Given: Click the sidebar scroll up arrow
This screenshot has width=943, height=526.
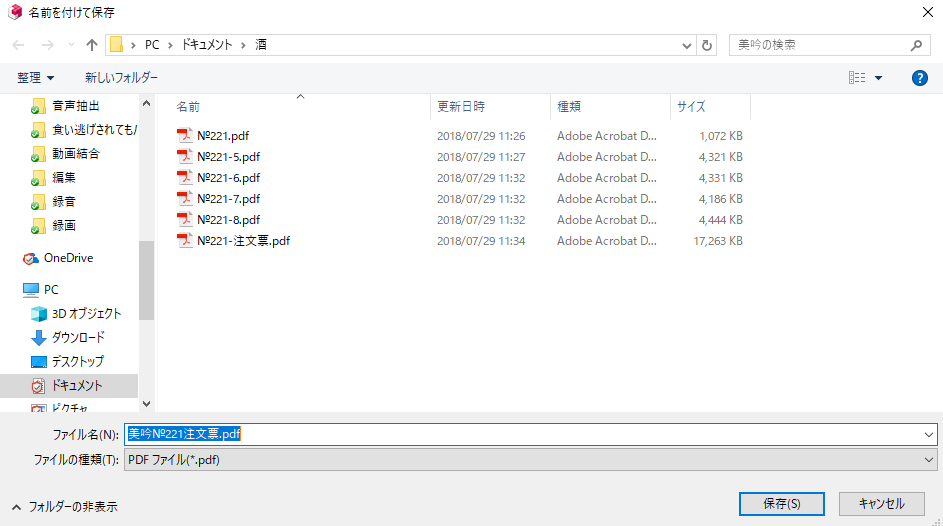Looking at the screenshot, I should pos(146,104).
